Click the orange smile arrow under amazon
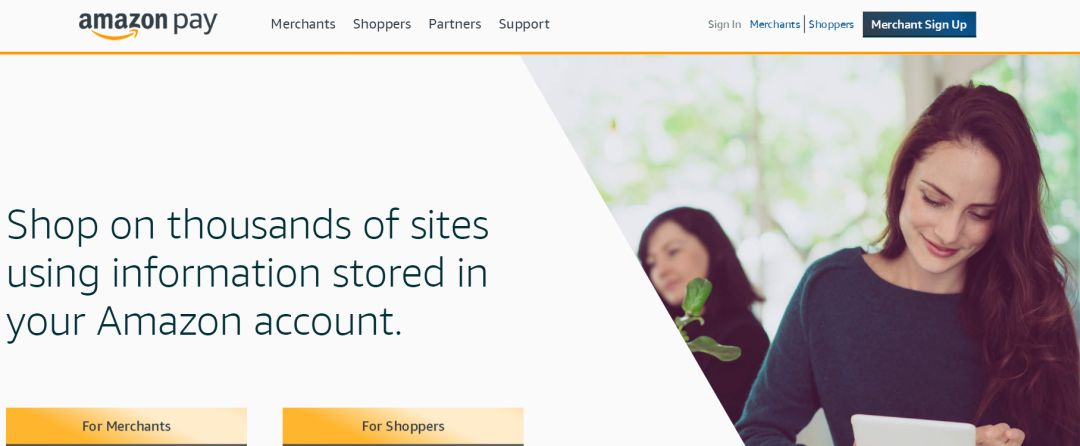 (115, 34)
